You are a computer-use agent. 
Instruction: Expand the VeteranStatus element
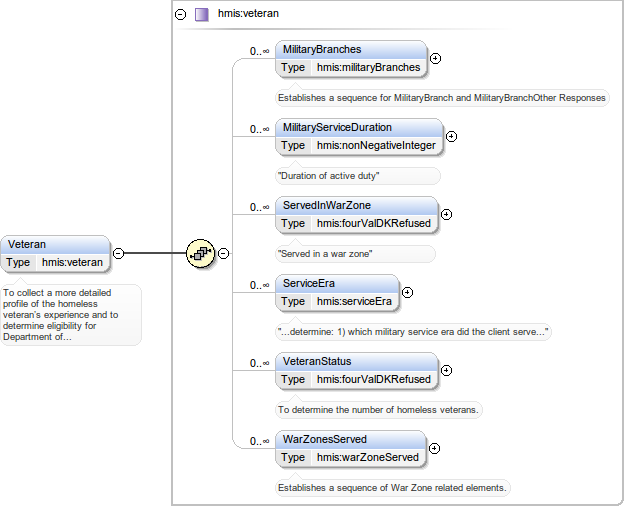click(446, 370)
